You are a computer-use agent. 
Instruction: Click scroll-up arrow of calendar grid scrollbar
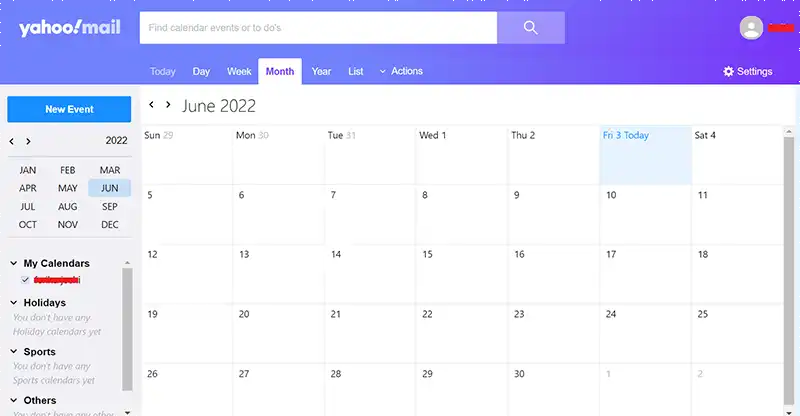coord(789,132)
